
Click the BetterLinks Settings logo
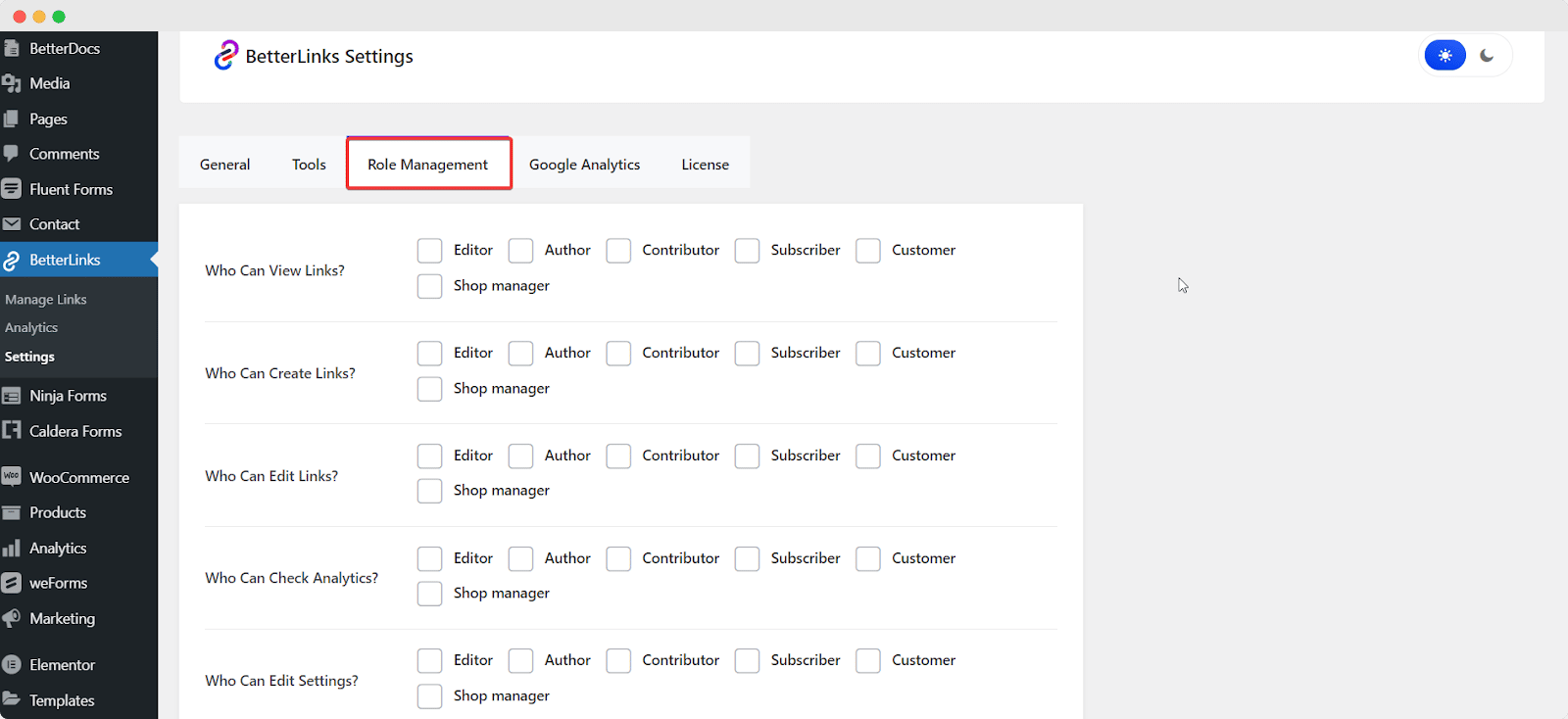pyautogui.click(x=226, y=55)
